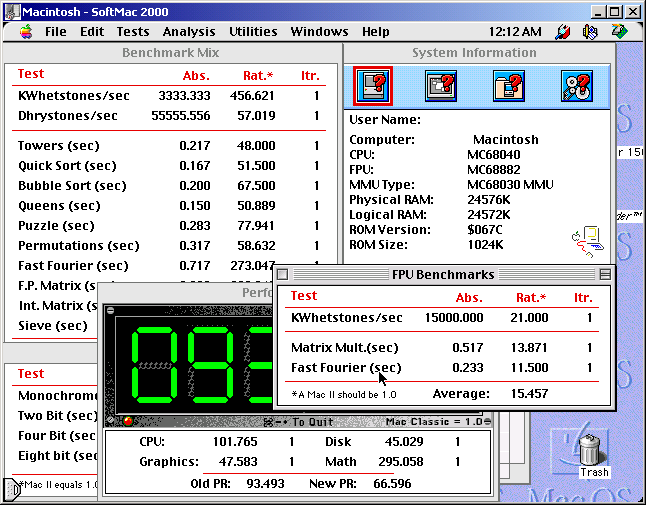Select the Bubble Sort (sec) test row

click(169, 186)
